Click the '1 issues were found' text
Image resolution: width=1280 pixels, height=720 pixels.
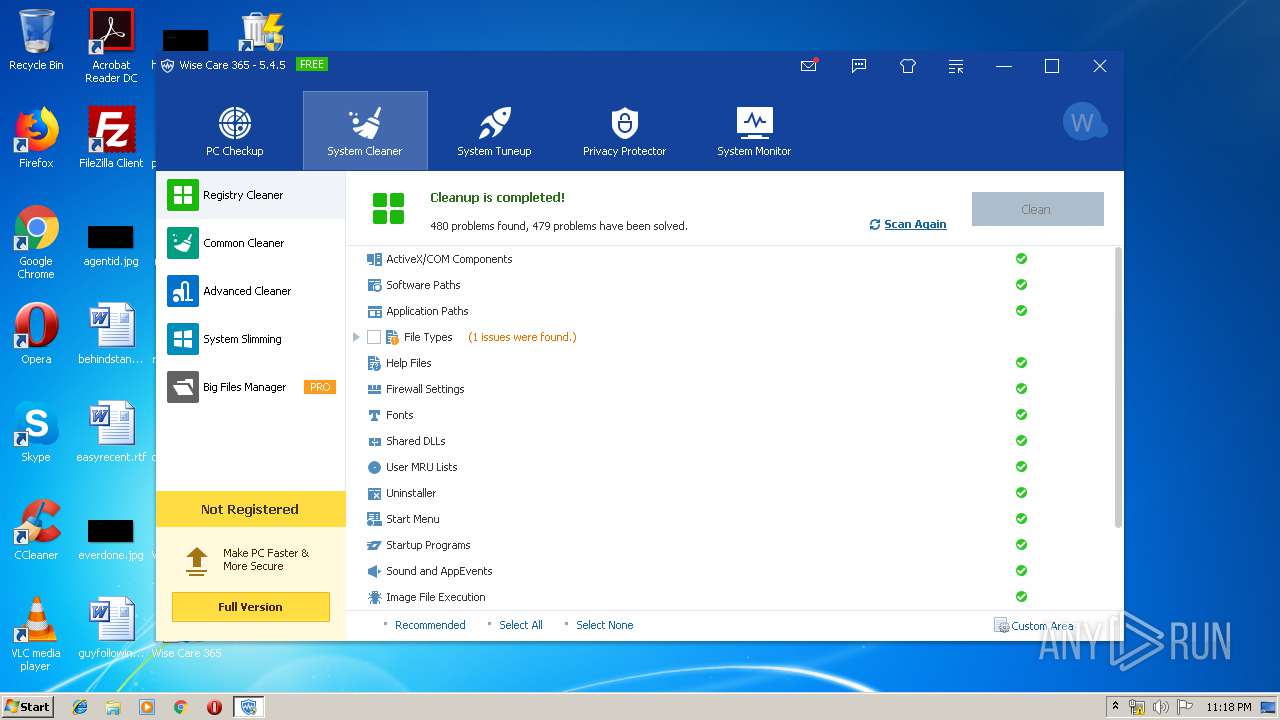(x=522, y=337)
